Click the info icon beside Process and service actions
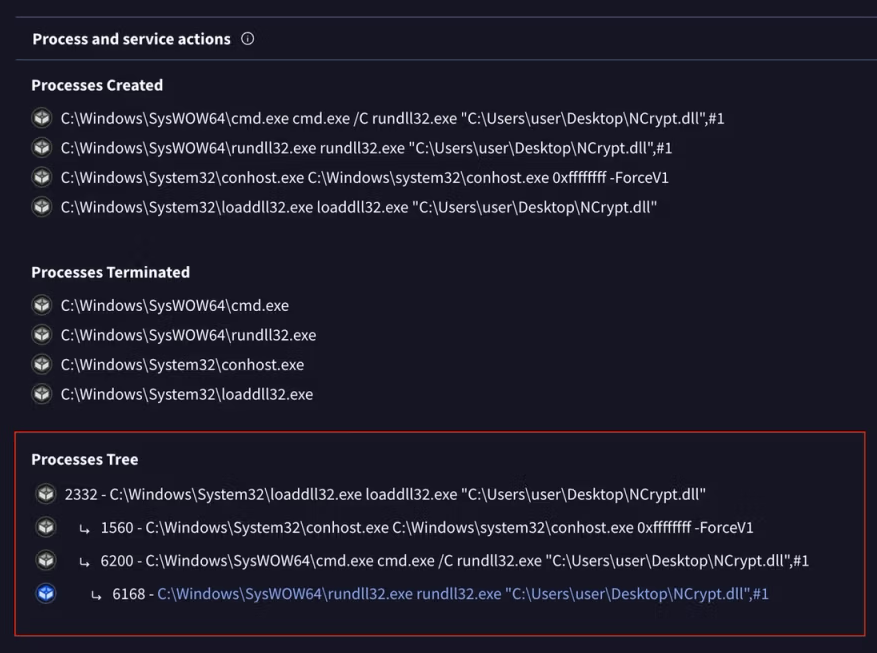The height and width of the screenshot is (653, 877). tap(247, 39)
